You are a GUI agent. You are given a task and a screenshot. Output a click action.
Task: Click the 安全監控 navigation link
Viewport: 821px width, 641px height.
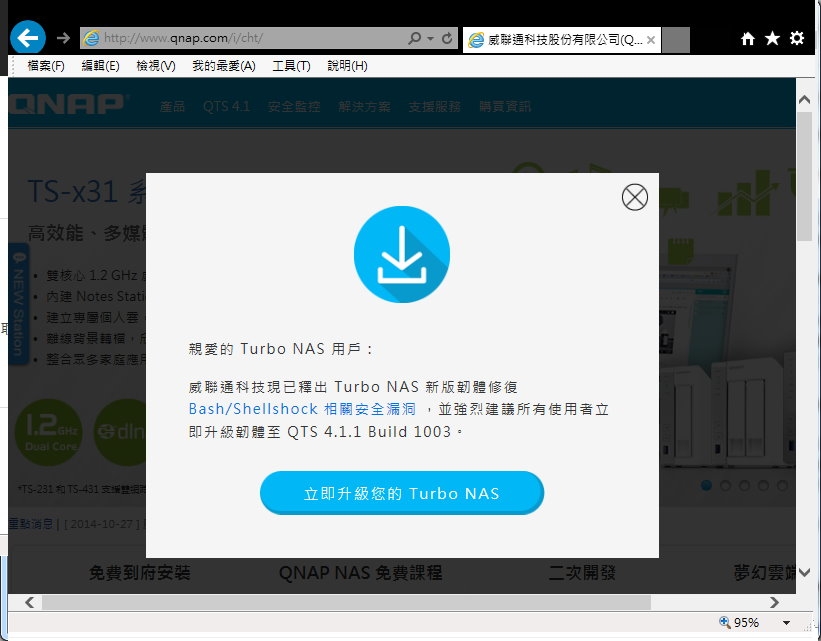coord(294,107)
